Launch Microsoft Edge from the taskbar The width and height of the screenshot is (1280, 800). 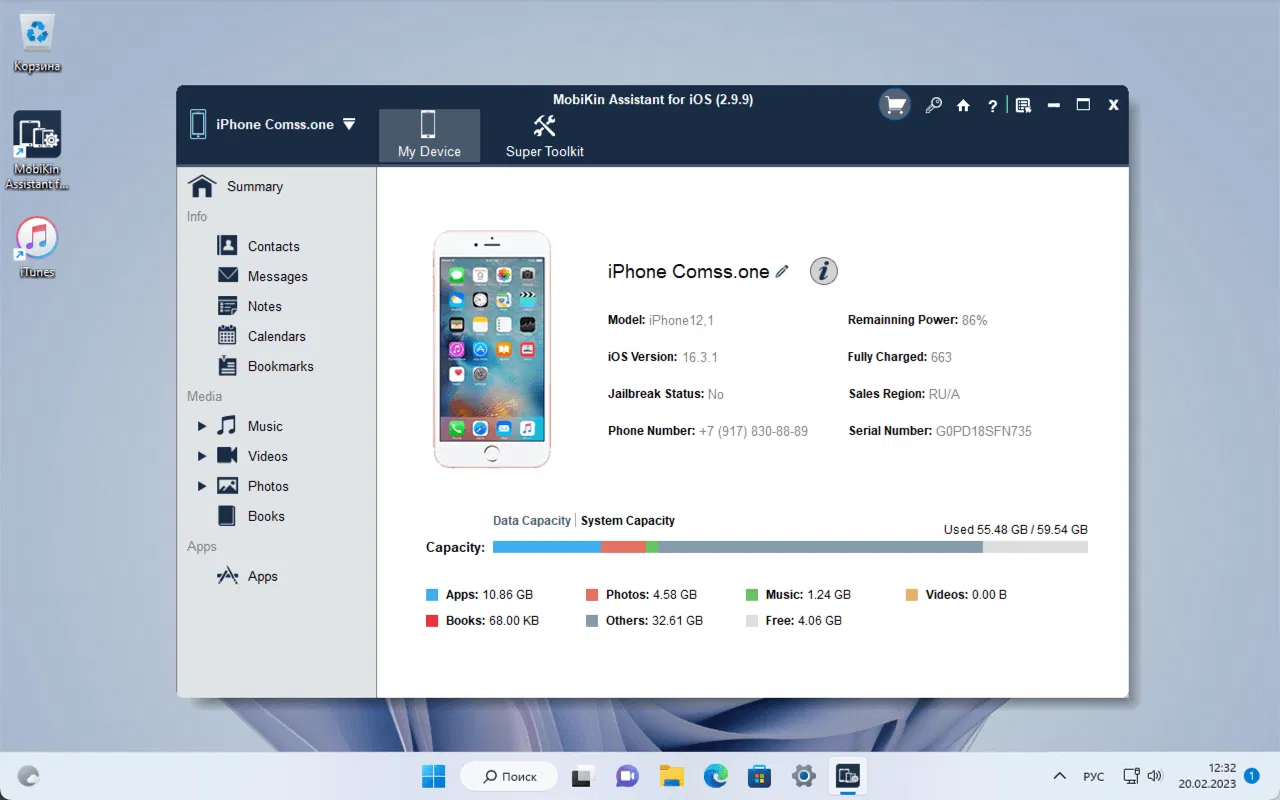pyautogui.click(x=715, y=776)
